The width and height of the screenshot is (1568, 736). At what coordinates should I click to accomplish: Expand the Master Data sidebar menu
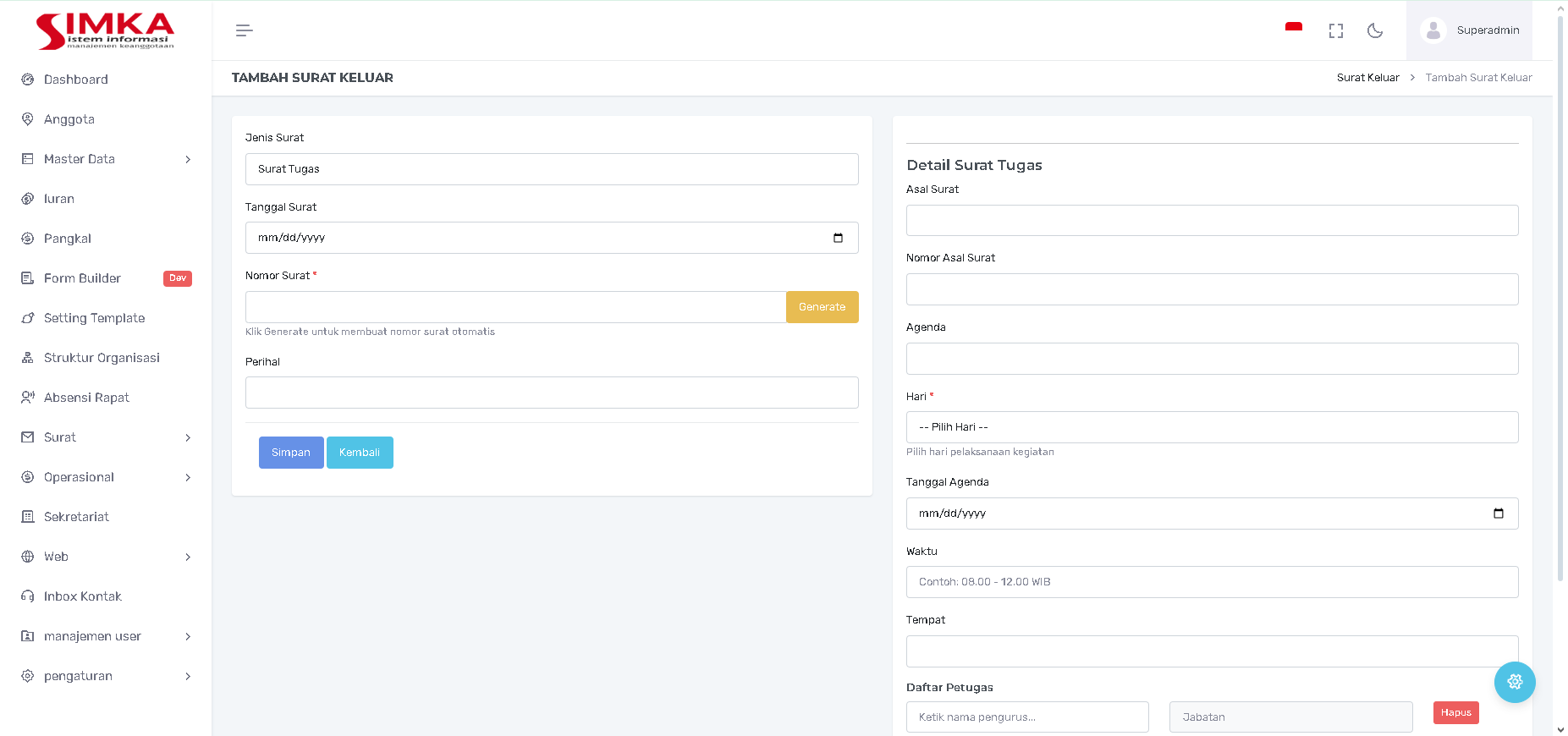click(x=106, y=159)
